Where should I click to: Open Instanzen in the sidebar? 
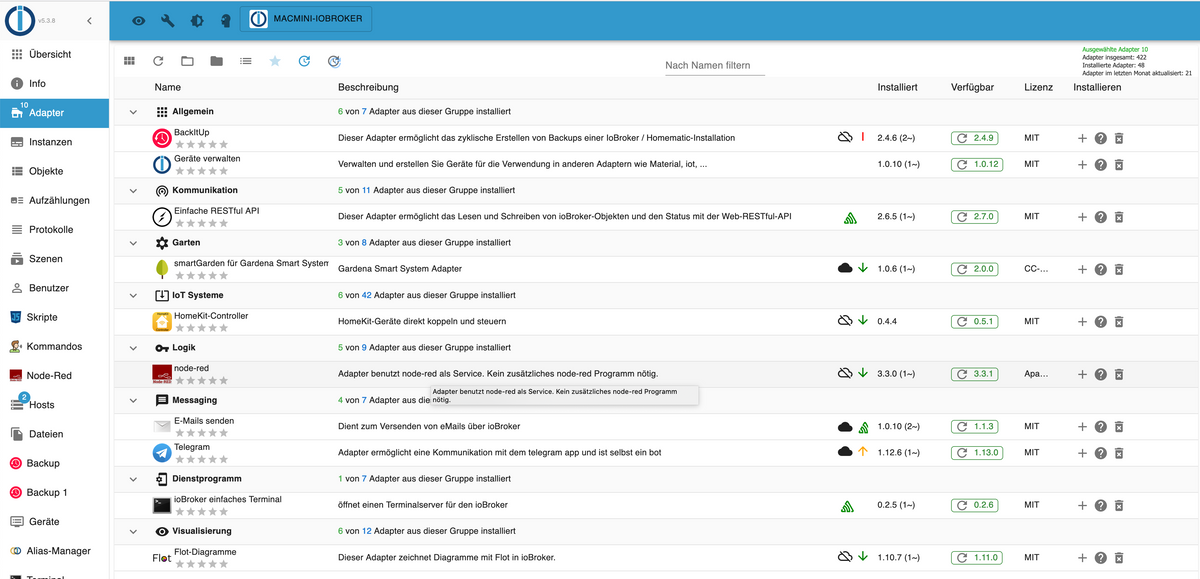50,142
